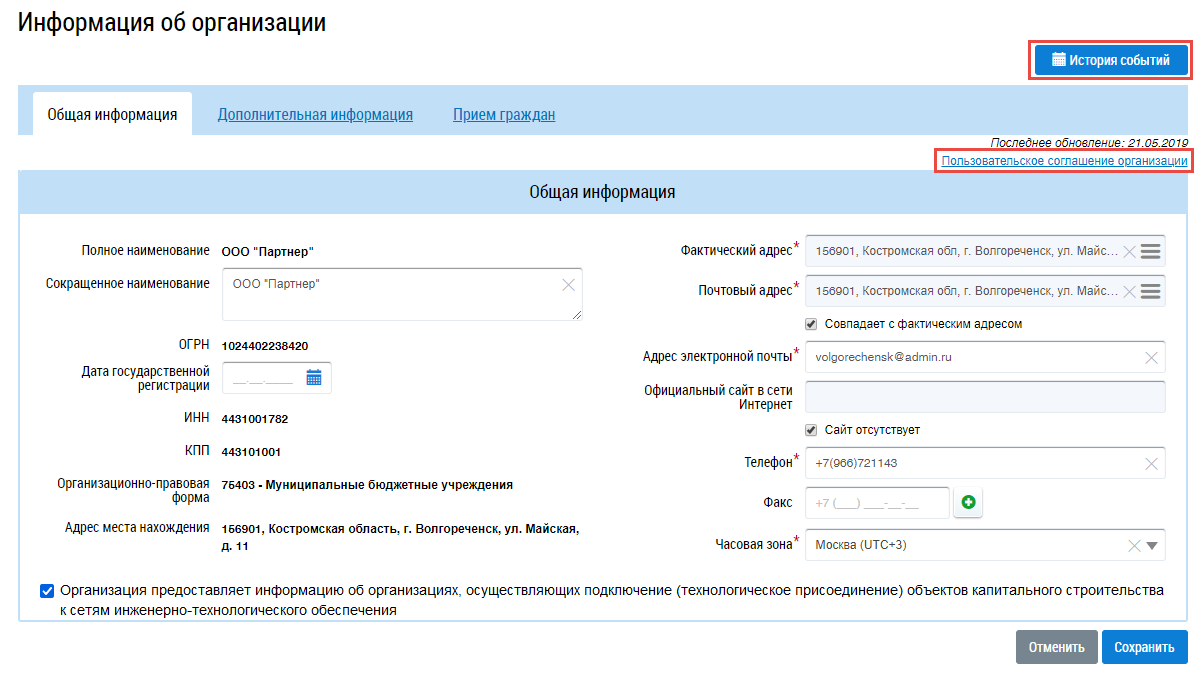The width and height of the screenshot is (1199, 673).
Task: Open calendar picker for state registration date
Action: 314,378
